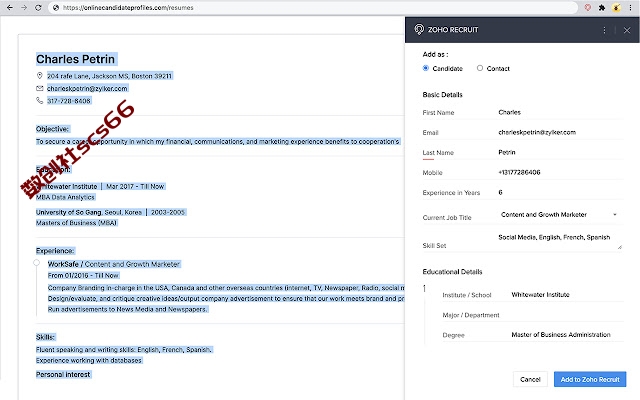Click the Objective: heading
This screenshot has height=400, width=640.
pyautogui.click(x=52, y=129)
